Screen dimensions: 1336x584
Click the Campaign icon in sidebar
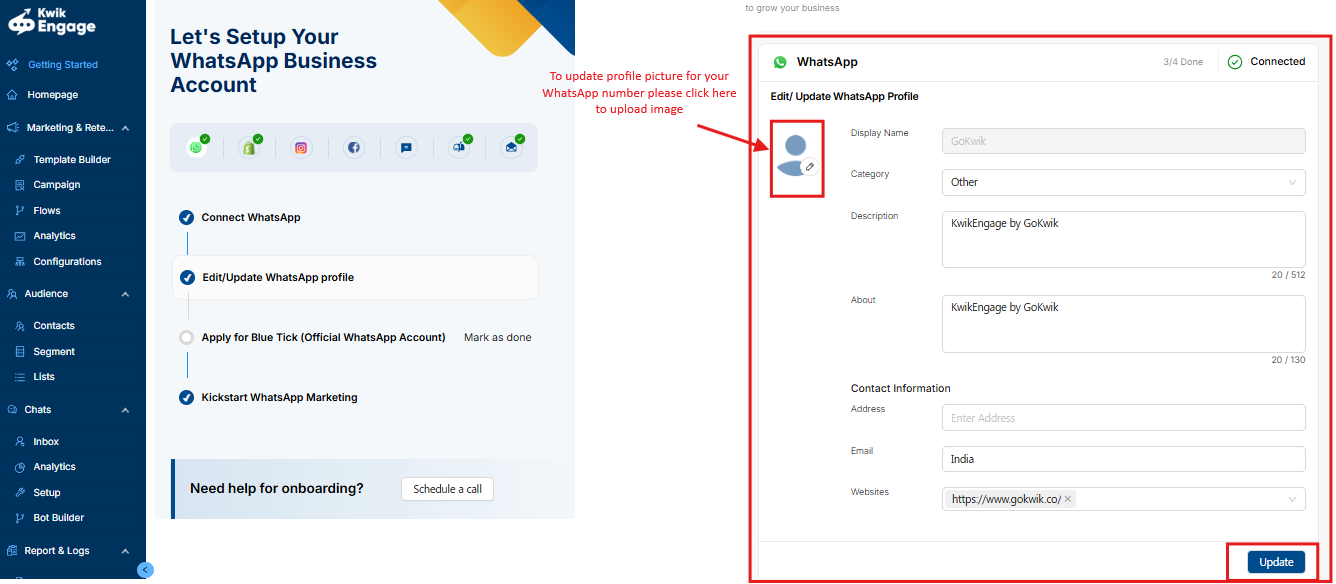point(21,185)
